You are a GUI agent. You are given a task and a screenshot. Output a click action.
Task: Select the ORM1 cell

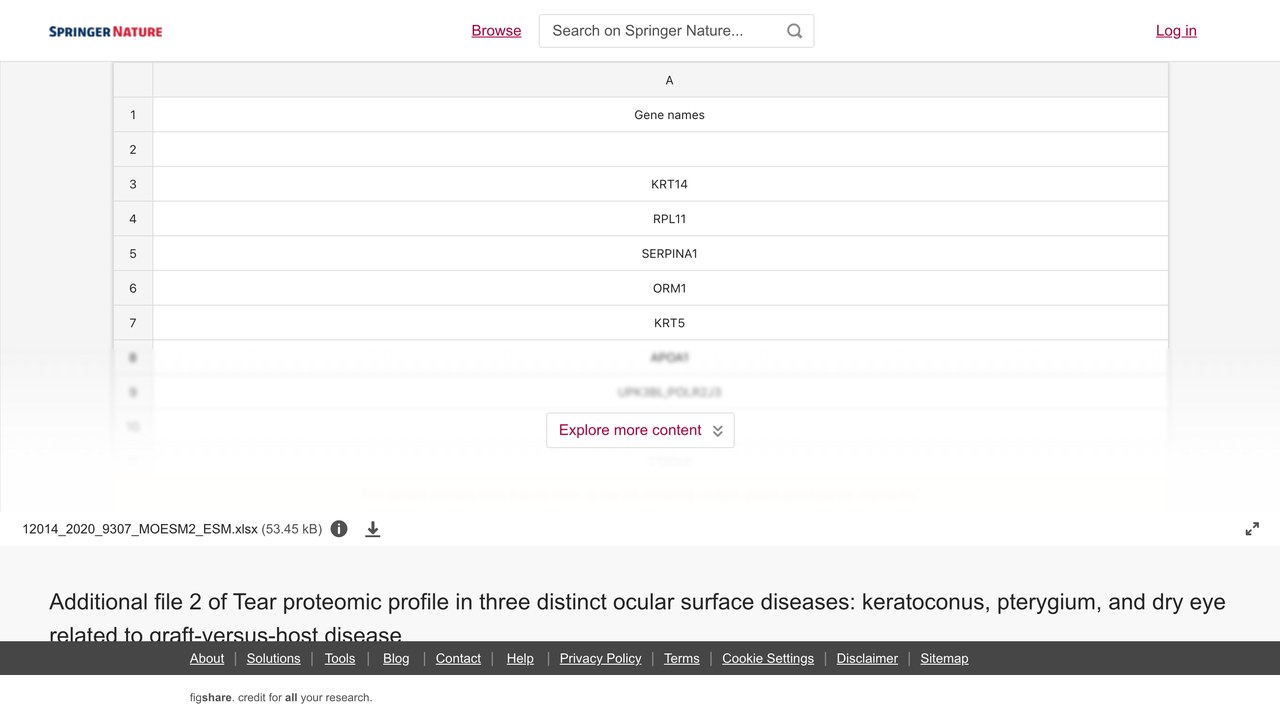[x=660, y=288]
